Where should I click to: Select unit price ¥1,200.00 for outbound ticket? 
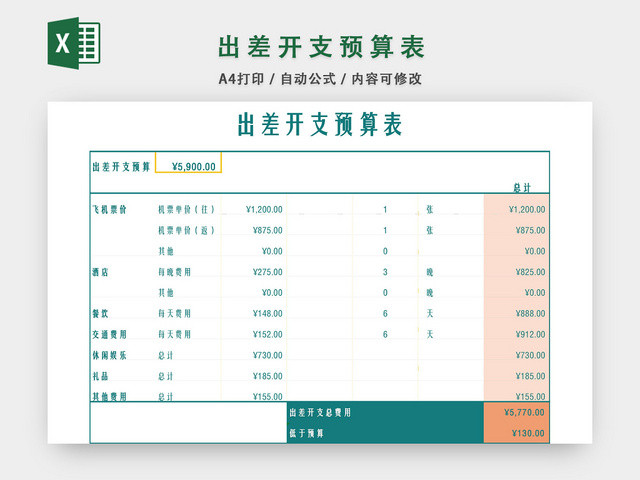tap(264, 210)
